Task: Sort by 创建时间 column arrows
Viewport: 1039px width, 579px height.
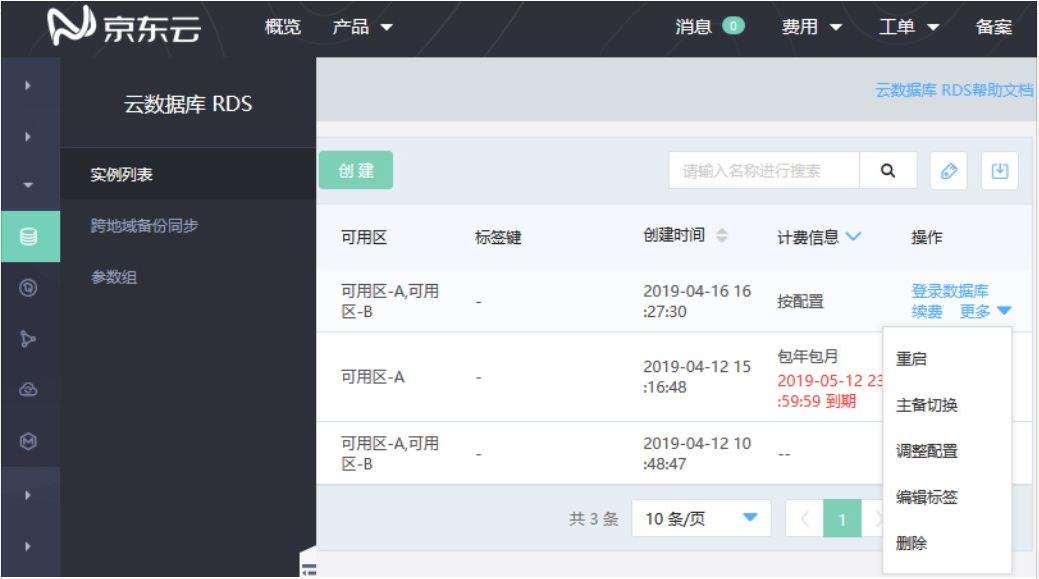Action: pos(722,235)
